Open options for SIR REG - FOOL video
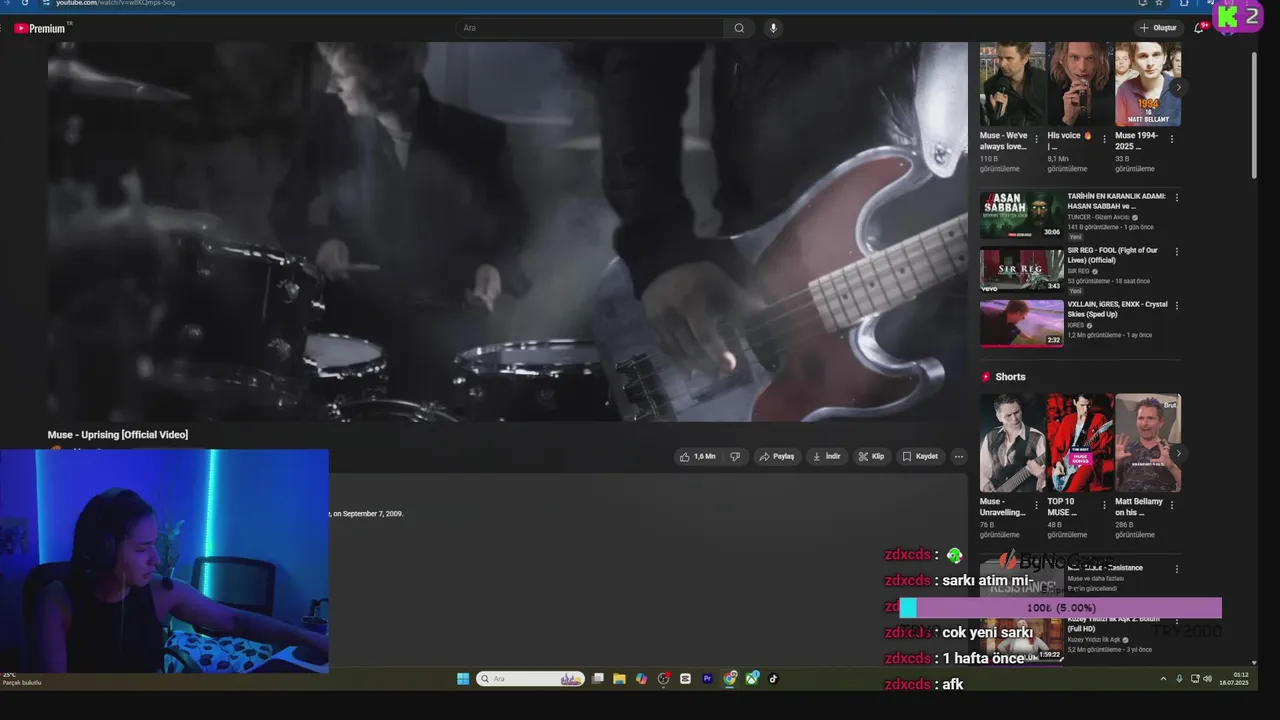Screen dimensions: 1280x720 [x=1176, y=251]
